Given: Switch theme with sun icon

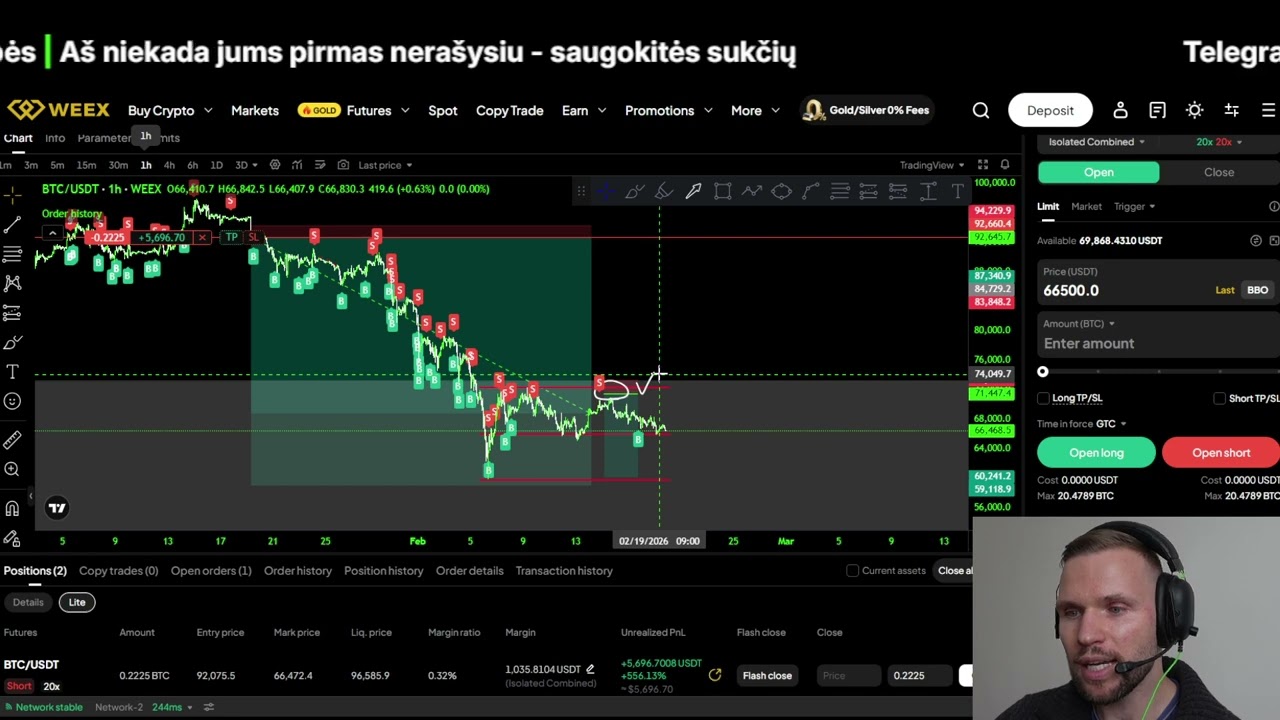Looking at the screenshot, I should click(x=1194, y=110).
